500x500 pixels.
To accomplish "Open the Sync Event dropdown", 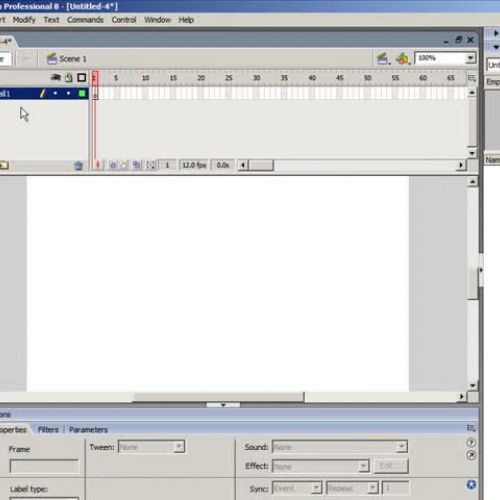I will pyautogui.click(x=297, y=488).
